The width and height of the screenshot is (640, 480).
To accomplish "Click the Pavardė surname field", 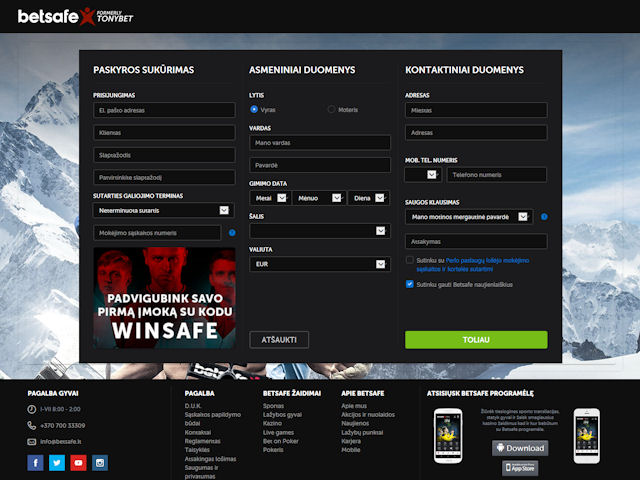I will (x=320, y=165).
